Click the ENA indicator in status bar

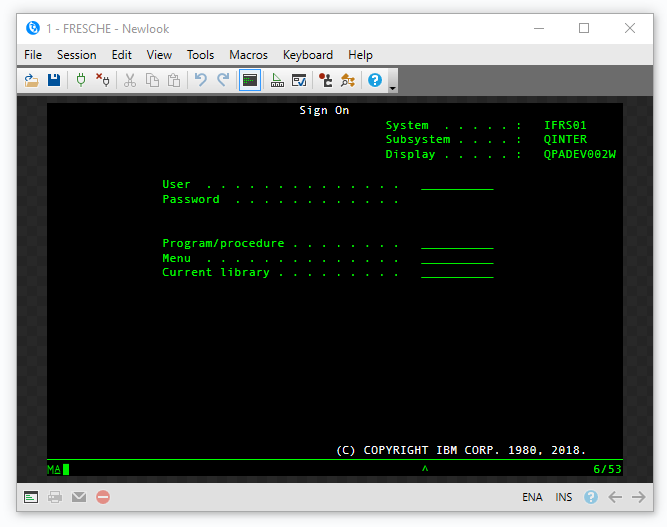pos(532,497)
